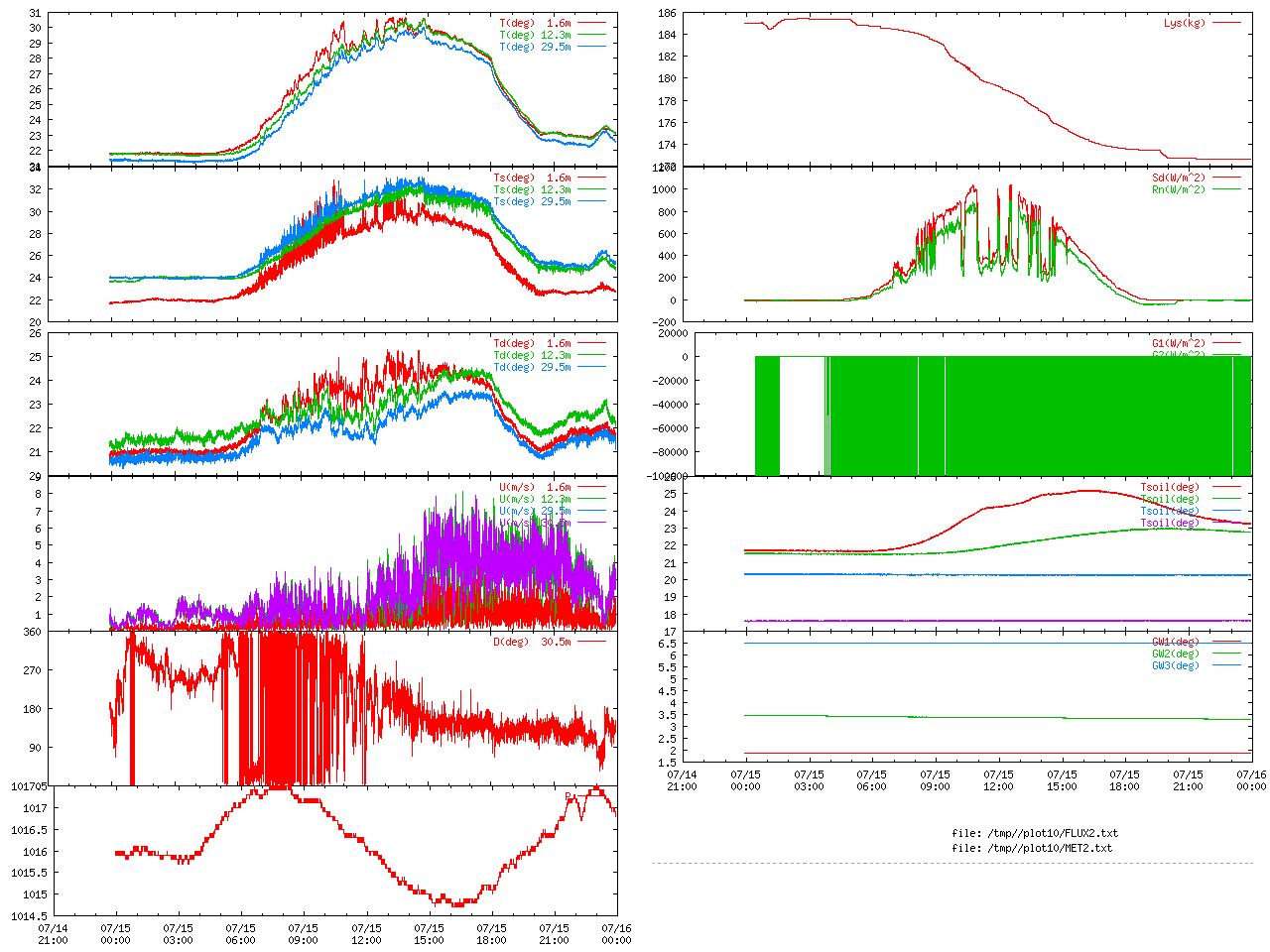Click the blue T(deg) 29.5m legend line
Screen dimensions: 1270x952
[x=591, y=47]
